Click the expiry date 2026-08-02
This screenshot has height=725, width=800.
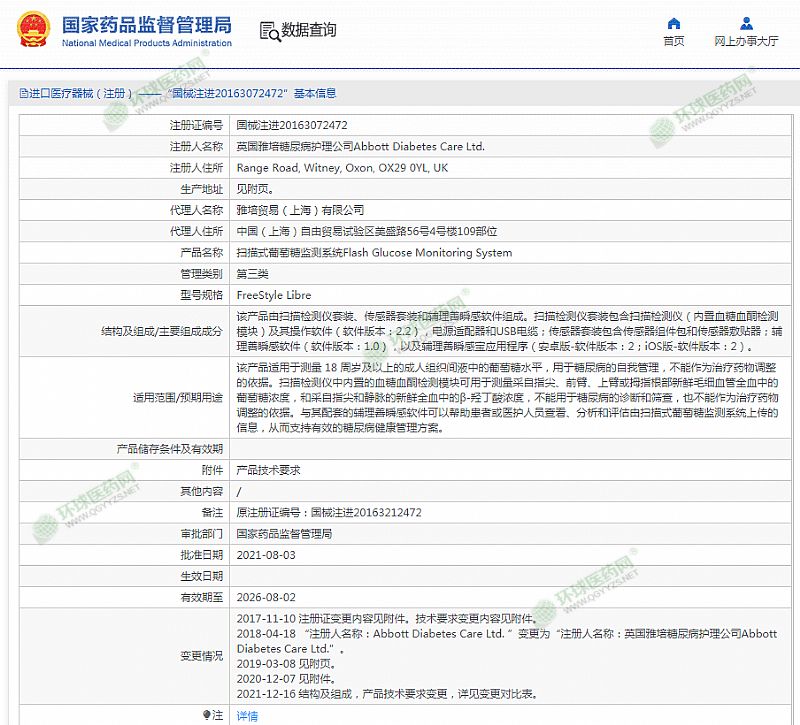tap(264, 597)
